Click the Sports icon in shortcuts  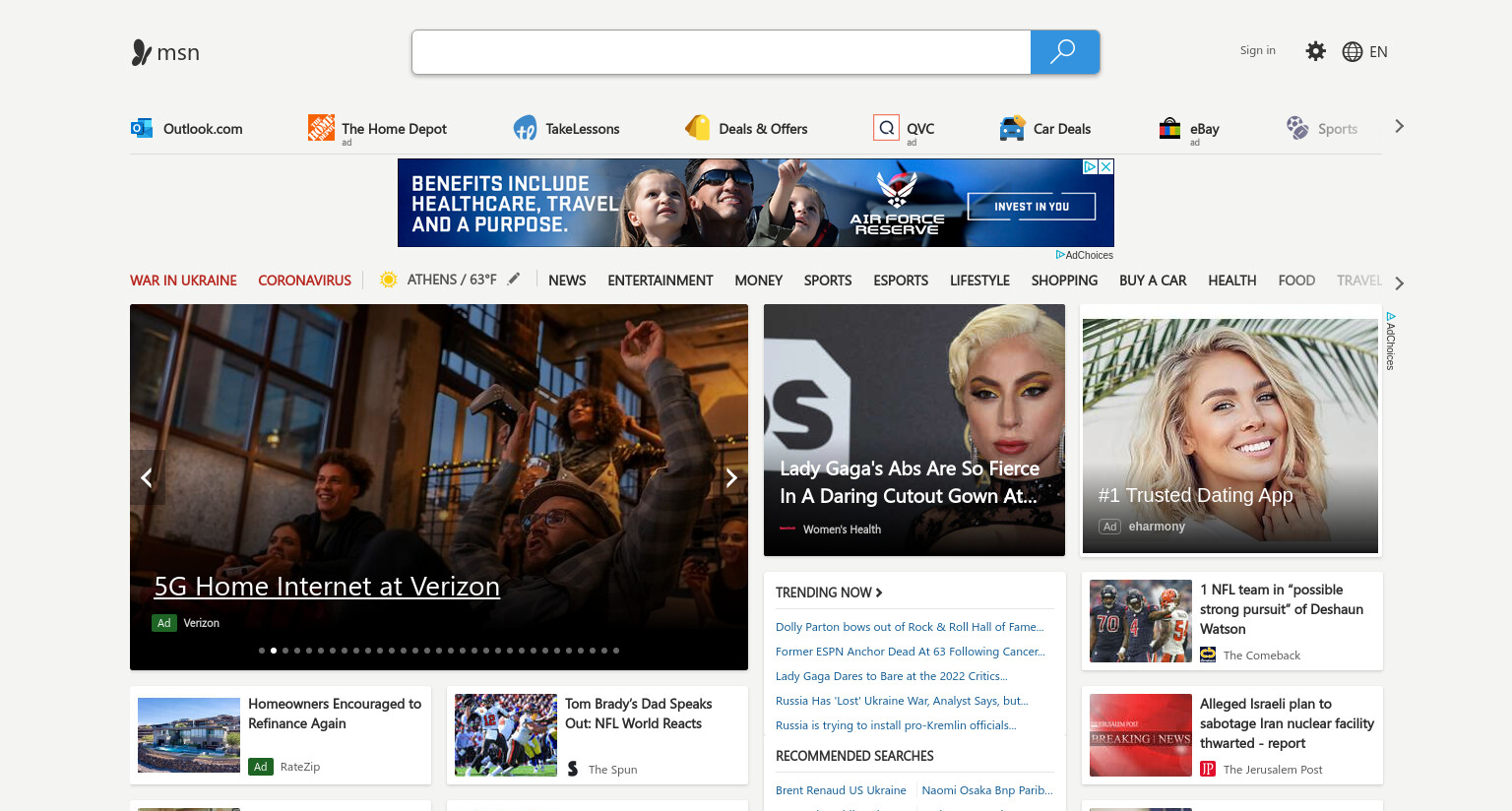1297,128
